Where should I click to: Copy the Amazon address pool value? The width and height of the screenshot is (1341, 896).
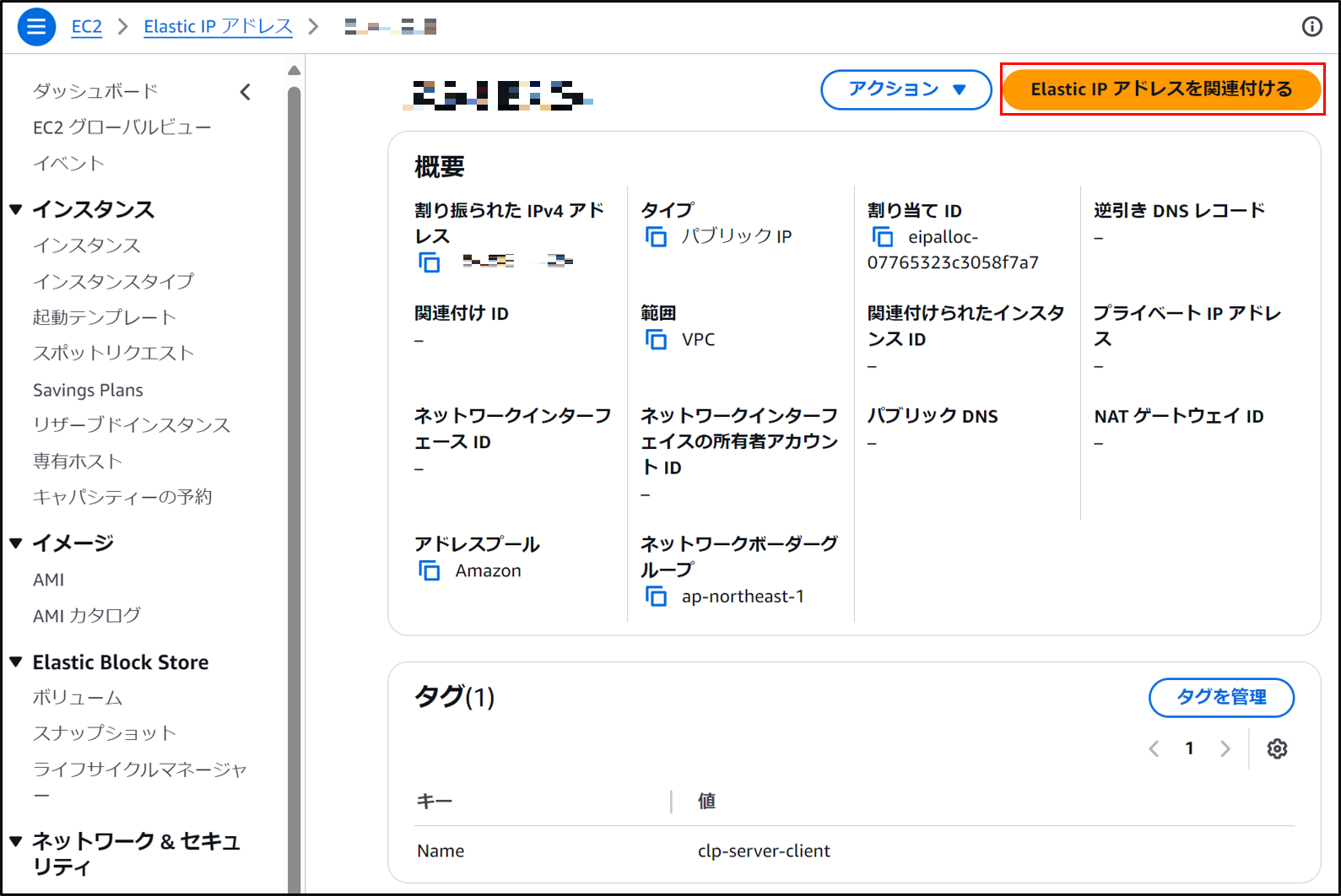430,571
